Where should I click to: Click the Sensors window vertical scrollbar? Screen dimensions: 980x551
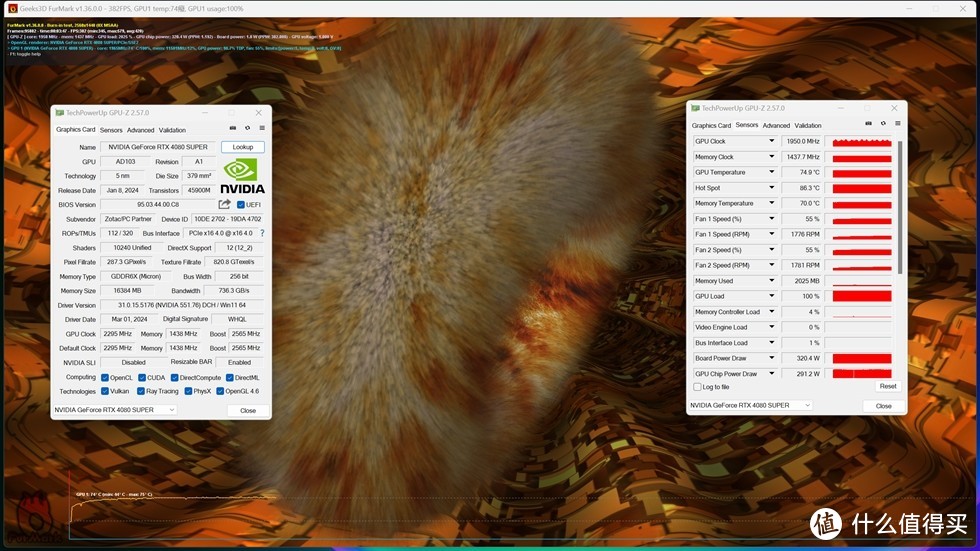pos(900,206)
